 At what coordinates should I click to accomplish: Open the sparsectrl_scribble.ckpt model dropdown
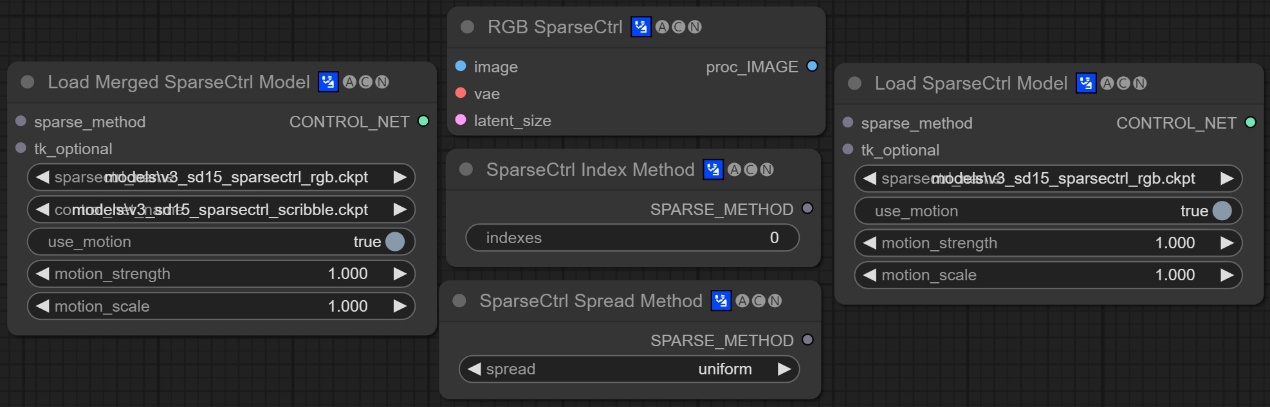coord(221,209)
